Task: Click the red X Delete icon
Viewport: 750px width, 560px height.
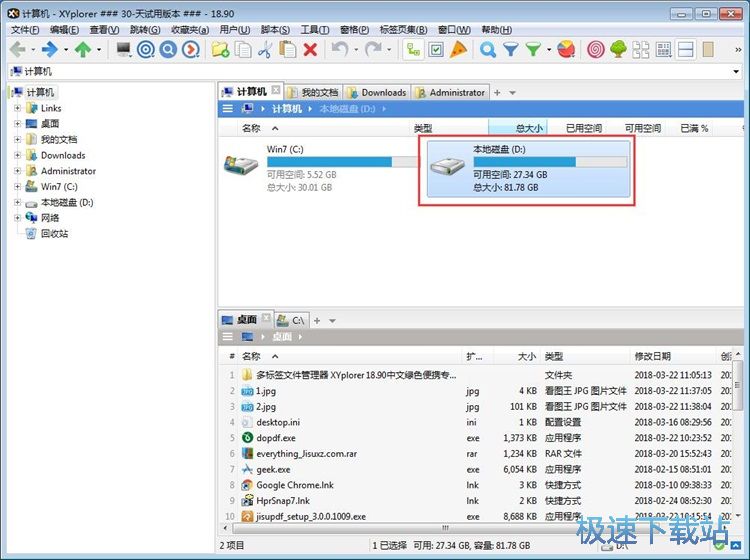Action: click(310, 49)
